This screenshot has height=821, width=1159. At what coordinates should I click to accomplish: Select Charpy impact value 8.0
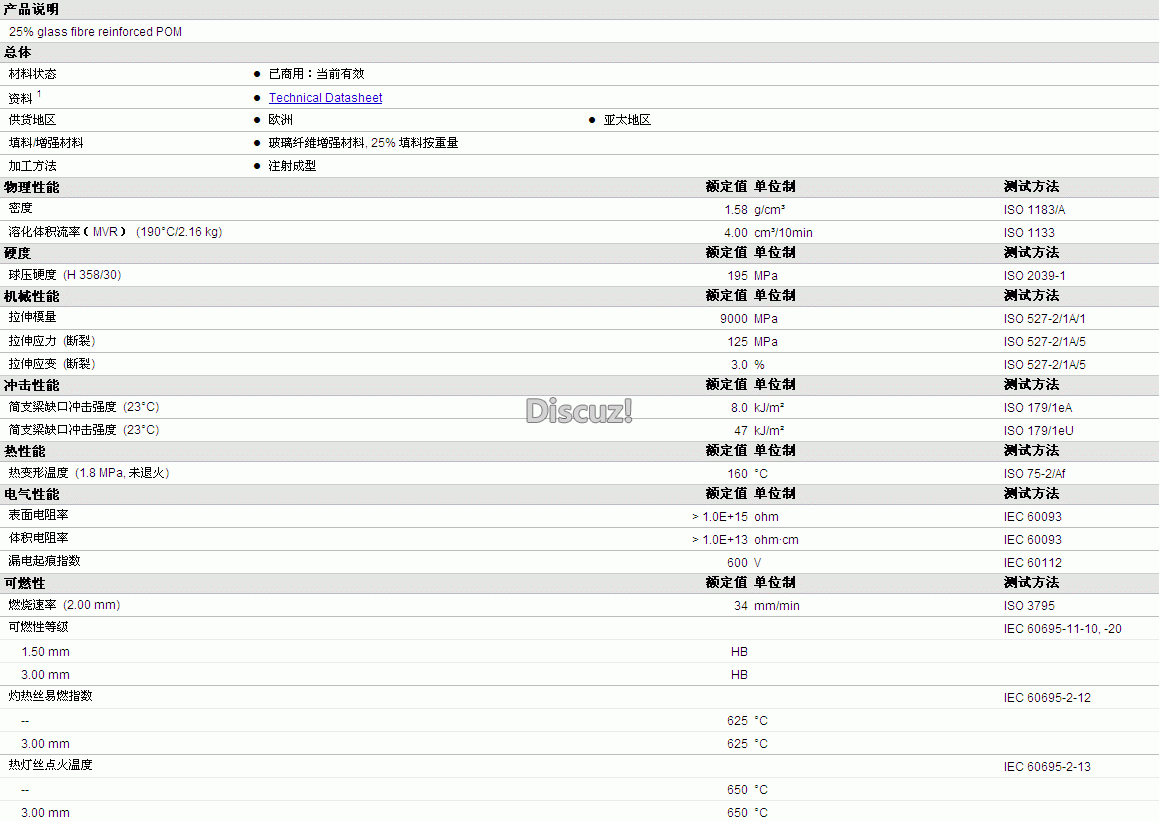point(739,407)
